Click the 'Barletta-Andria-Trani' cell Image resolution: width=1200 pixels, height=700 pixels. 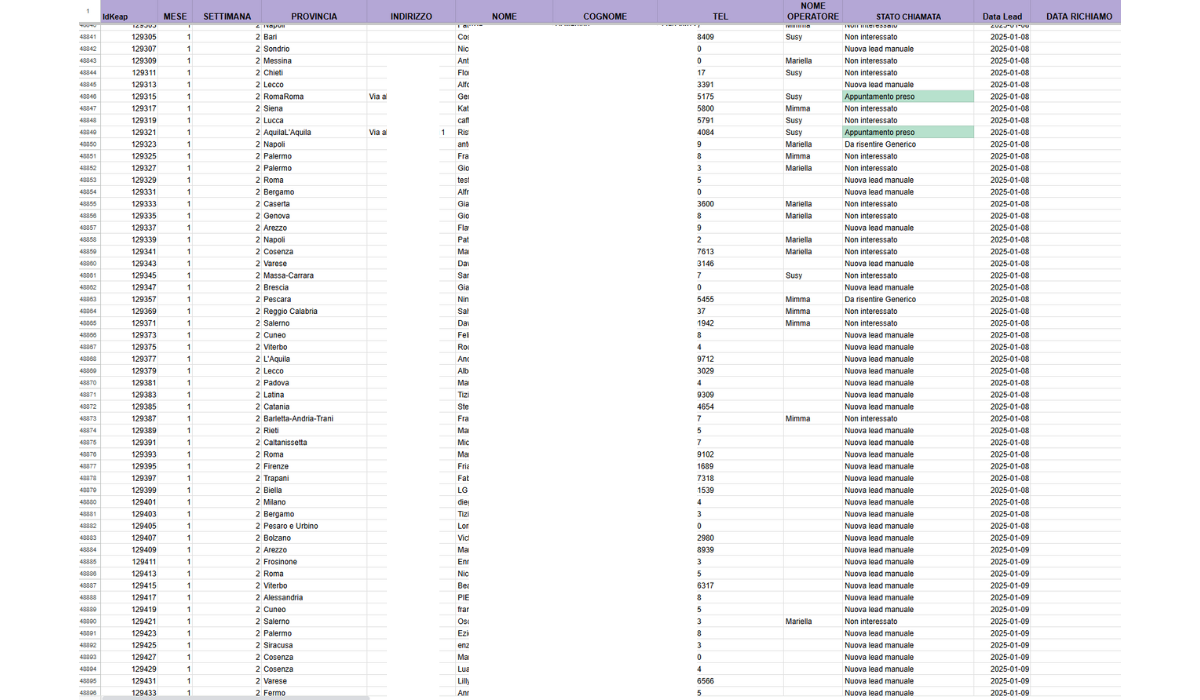[314, 419]
